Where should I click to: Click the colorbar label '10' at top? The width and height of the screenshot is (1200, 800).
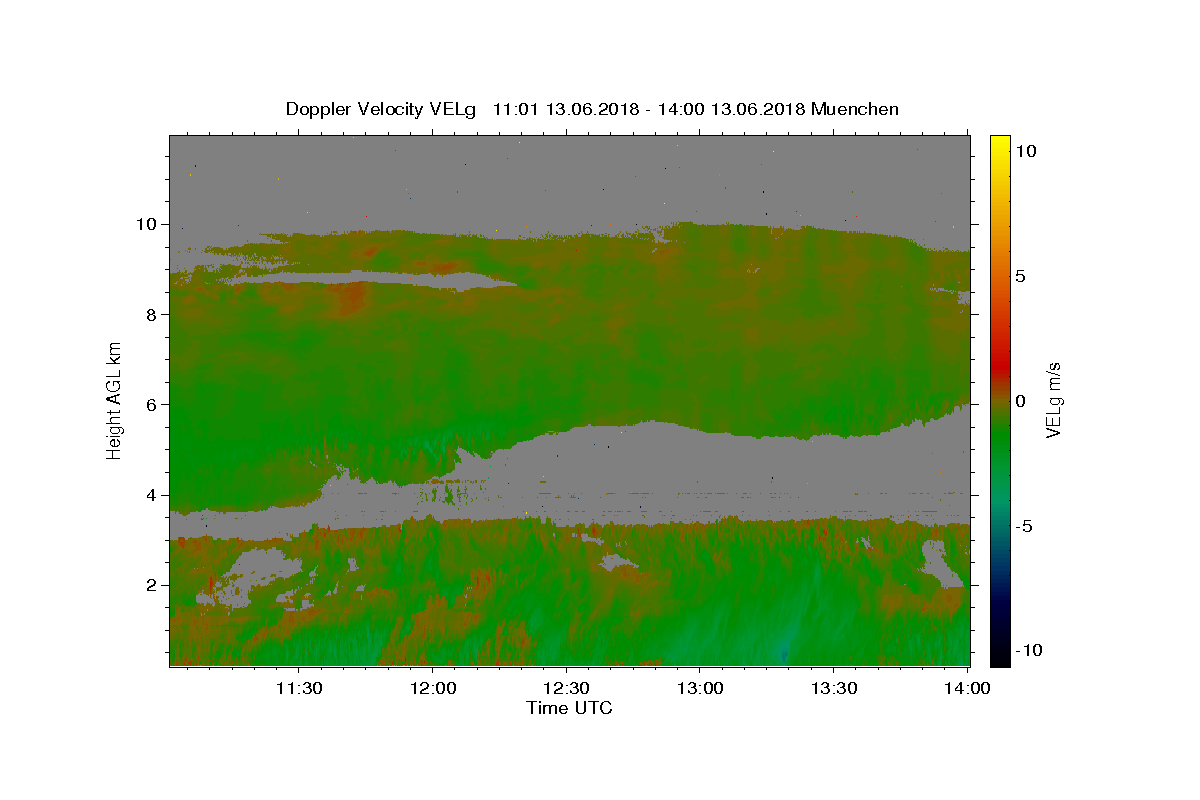pyautogui.click(x=1025, y=151)
